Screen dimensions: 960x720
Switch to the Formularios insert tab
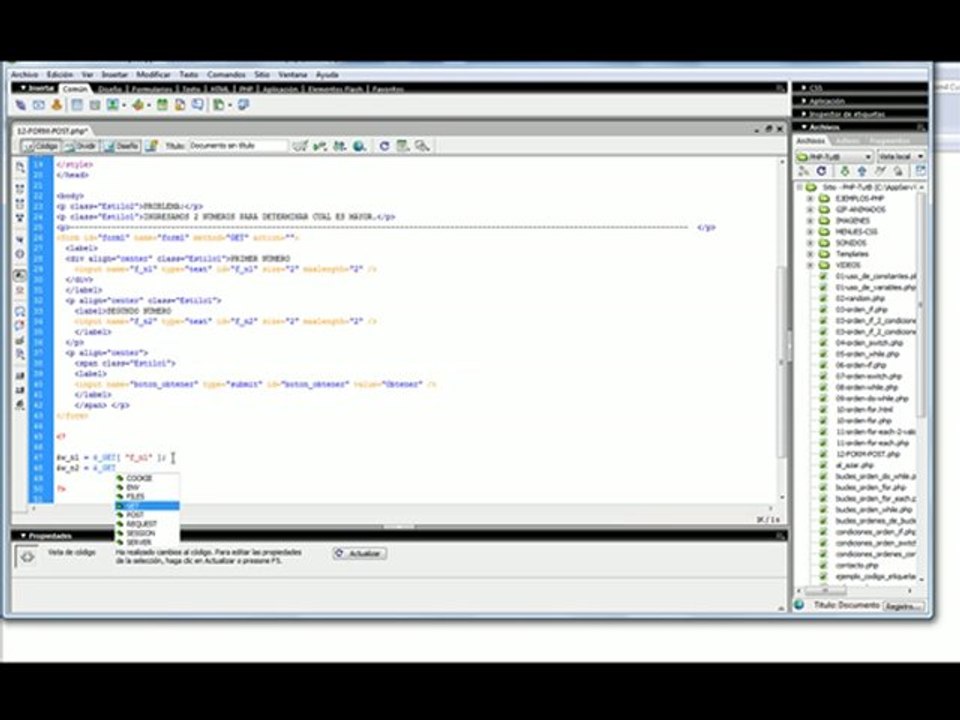coord(152,89)
